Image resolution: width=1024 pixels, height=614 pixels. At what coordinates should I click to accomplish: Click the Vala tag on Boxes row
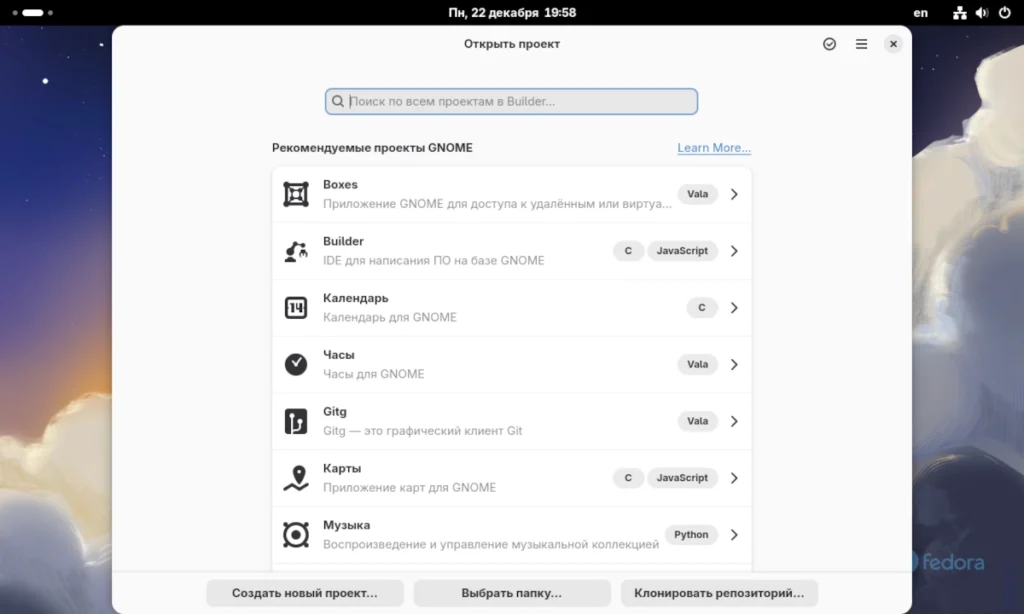[697, 194]
